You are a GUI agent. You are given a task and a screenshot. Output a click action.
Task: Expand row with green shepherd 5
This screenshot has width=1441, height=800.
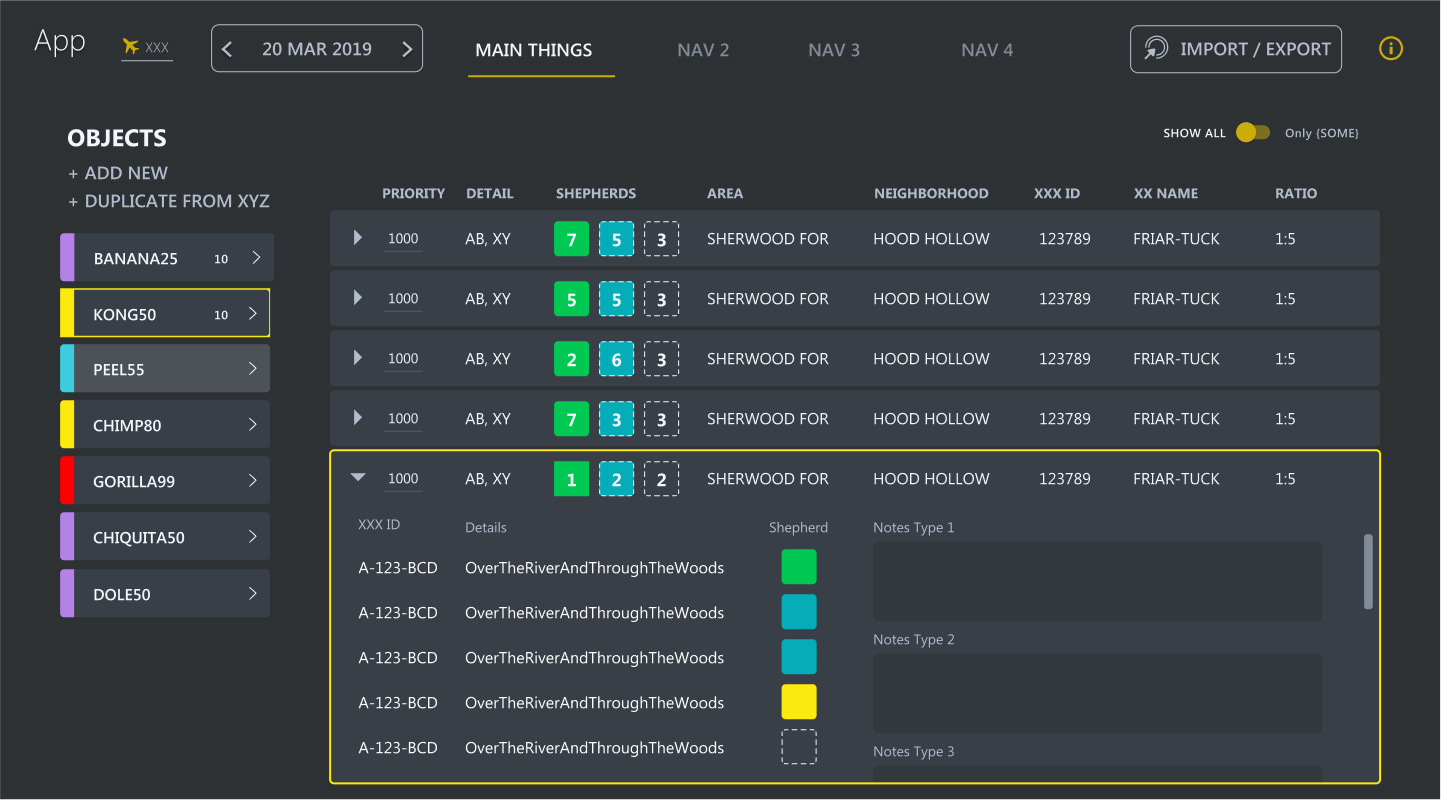[358, 298]
